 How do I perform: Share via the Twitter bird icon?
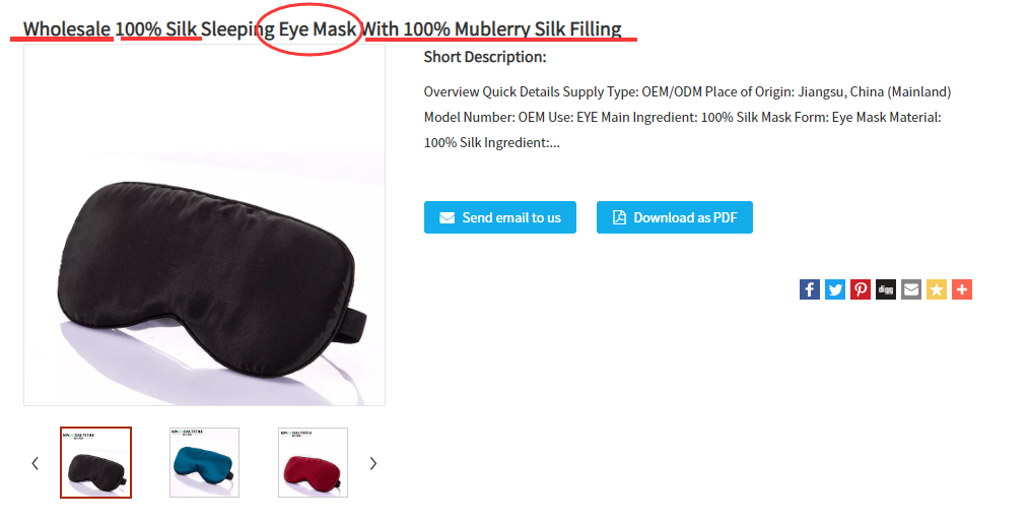click(x=835, y=289)
